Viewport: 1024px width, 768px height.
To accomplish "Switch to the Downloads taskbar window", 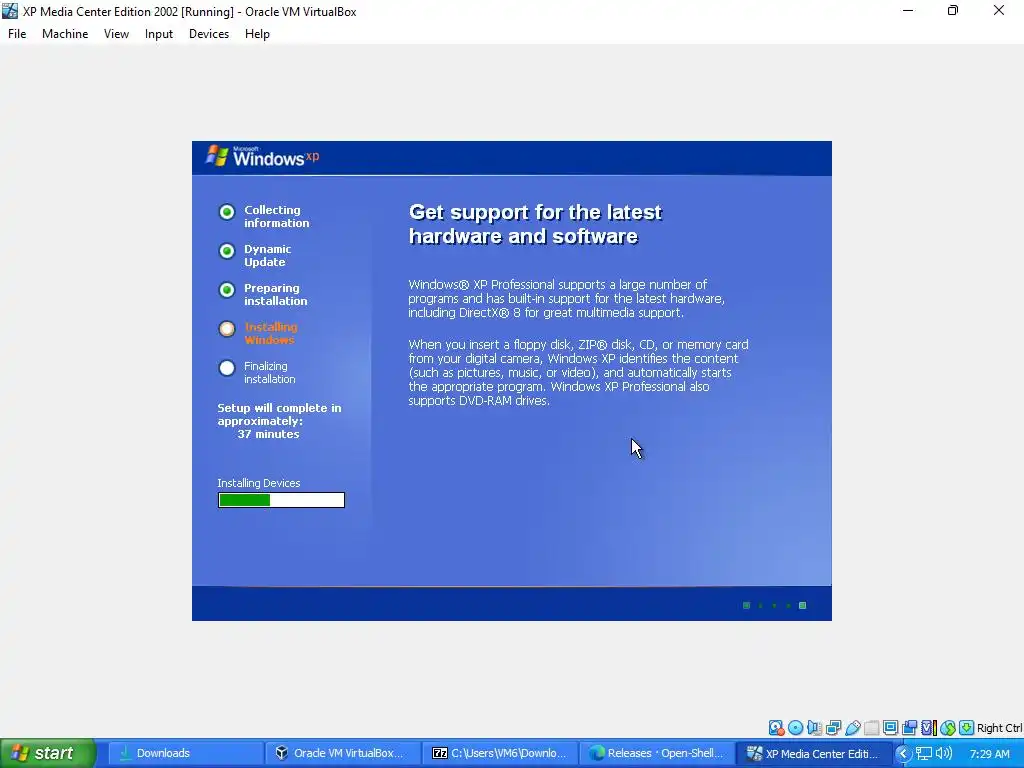I will [185, 754].
